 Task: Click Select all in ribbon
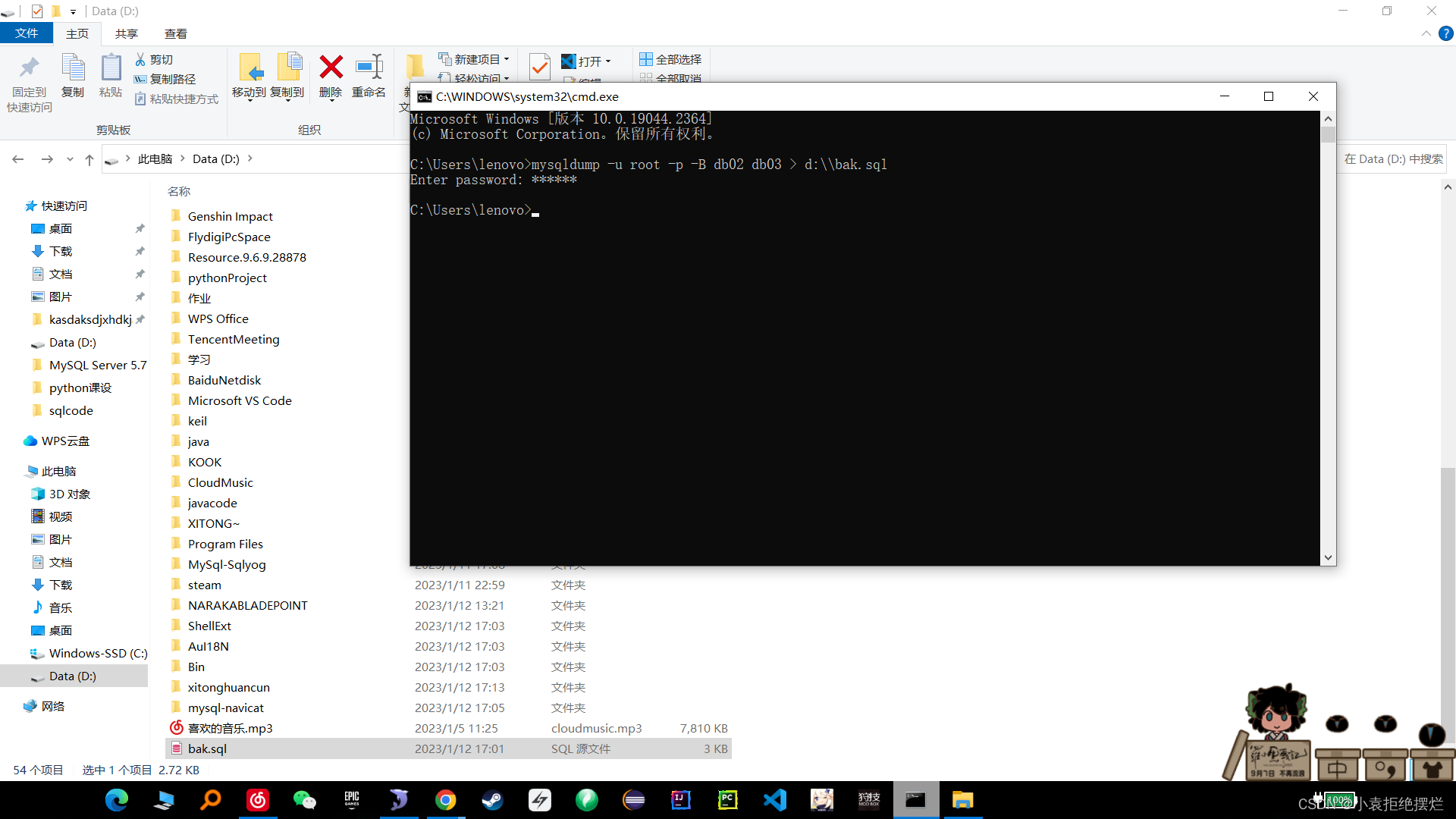[x=670, y=59]
